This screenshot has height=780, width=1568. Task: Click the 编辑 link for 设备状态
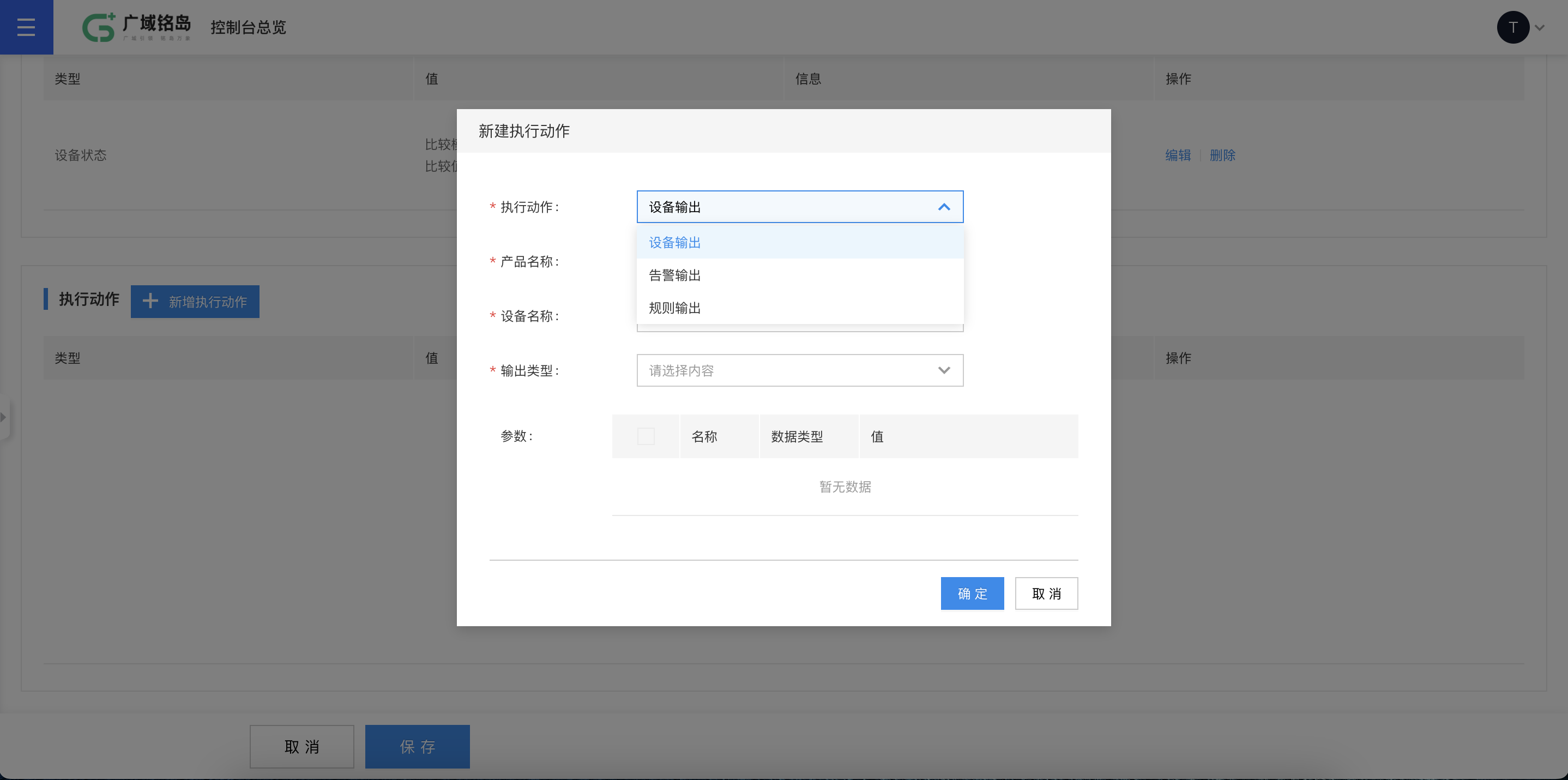(x=1178, y=155)
